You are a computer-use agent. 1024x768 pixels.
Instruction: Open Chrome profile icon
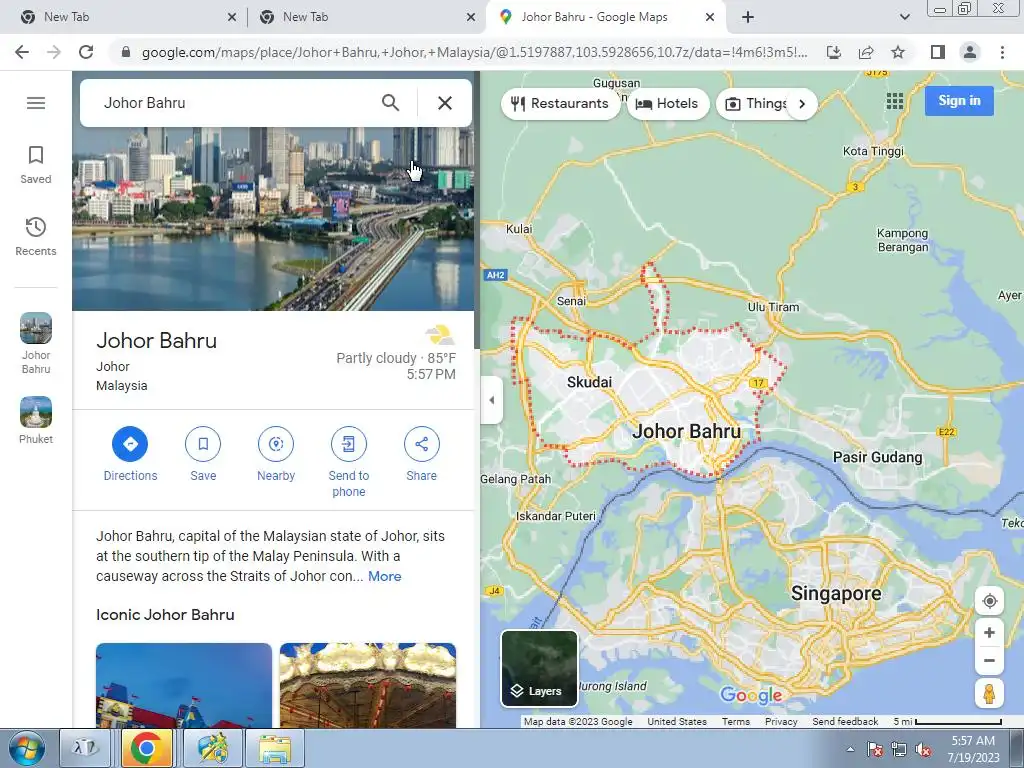(970, 52)
